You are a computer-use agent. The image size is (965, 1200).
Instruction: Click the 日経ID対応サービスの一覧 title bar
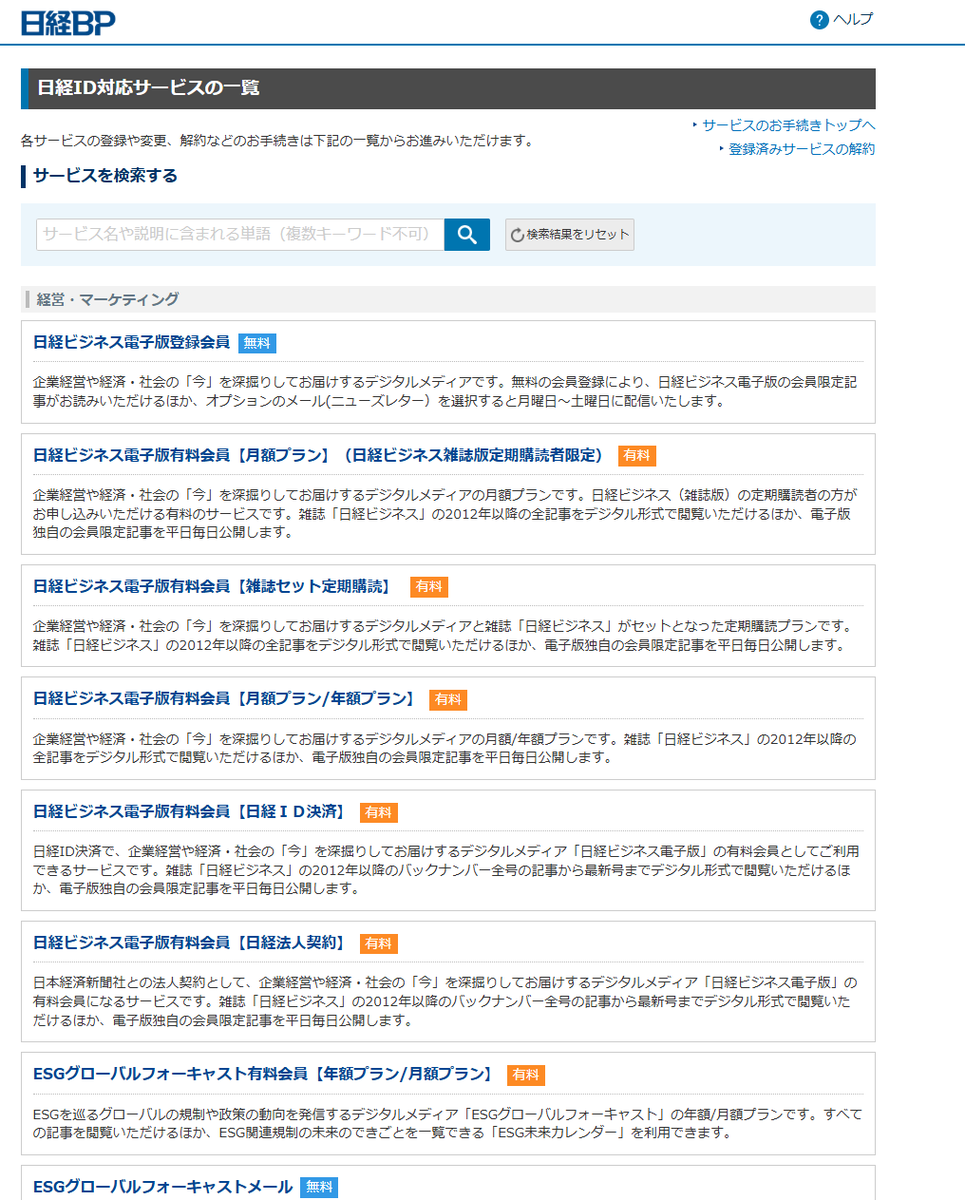(x=448, y=88)
